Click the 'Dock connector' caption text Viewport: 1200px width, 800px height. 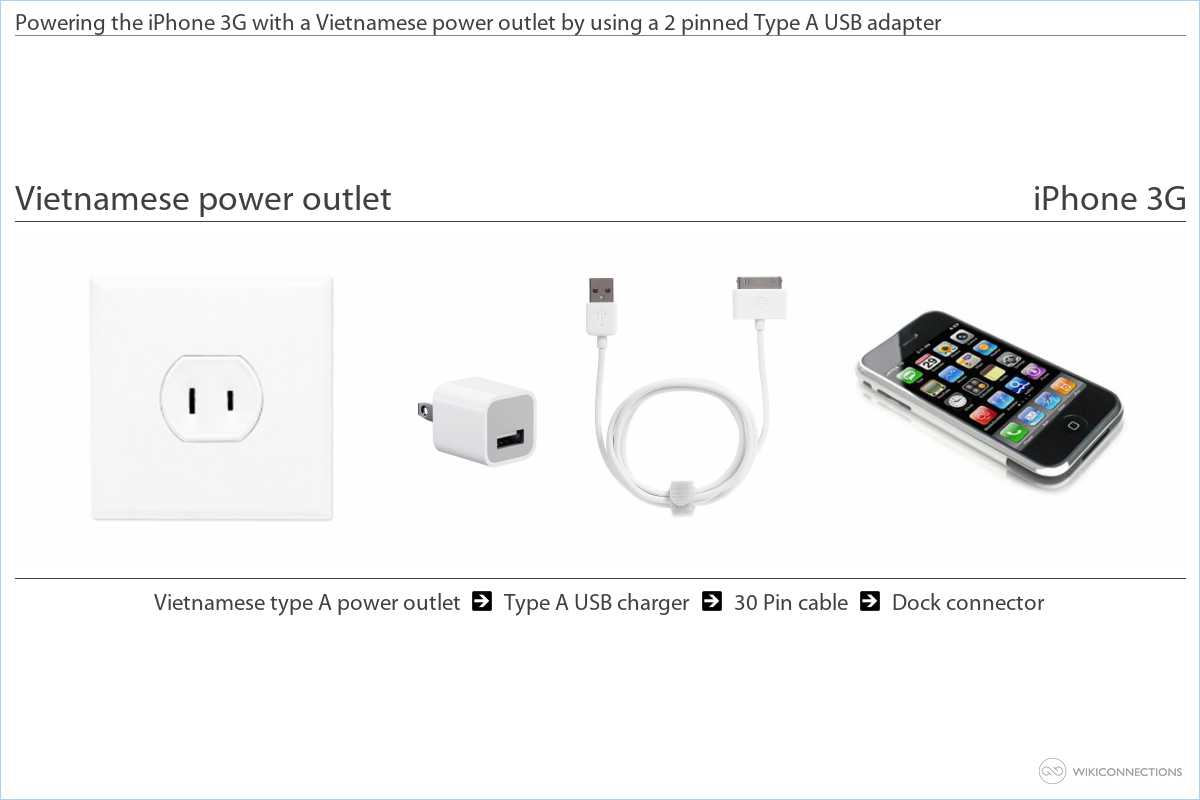point(968,603)
